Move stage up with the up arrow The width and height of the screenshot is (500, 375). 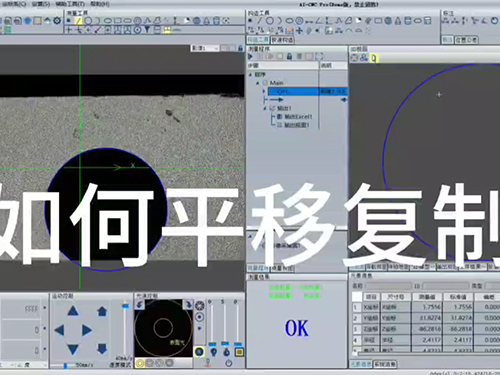coord(73,311)
